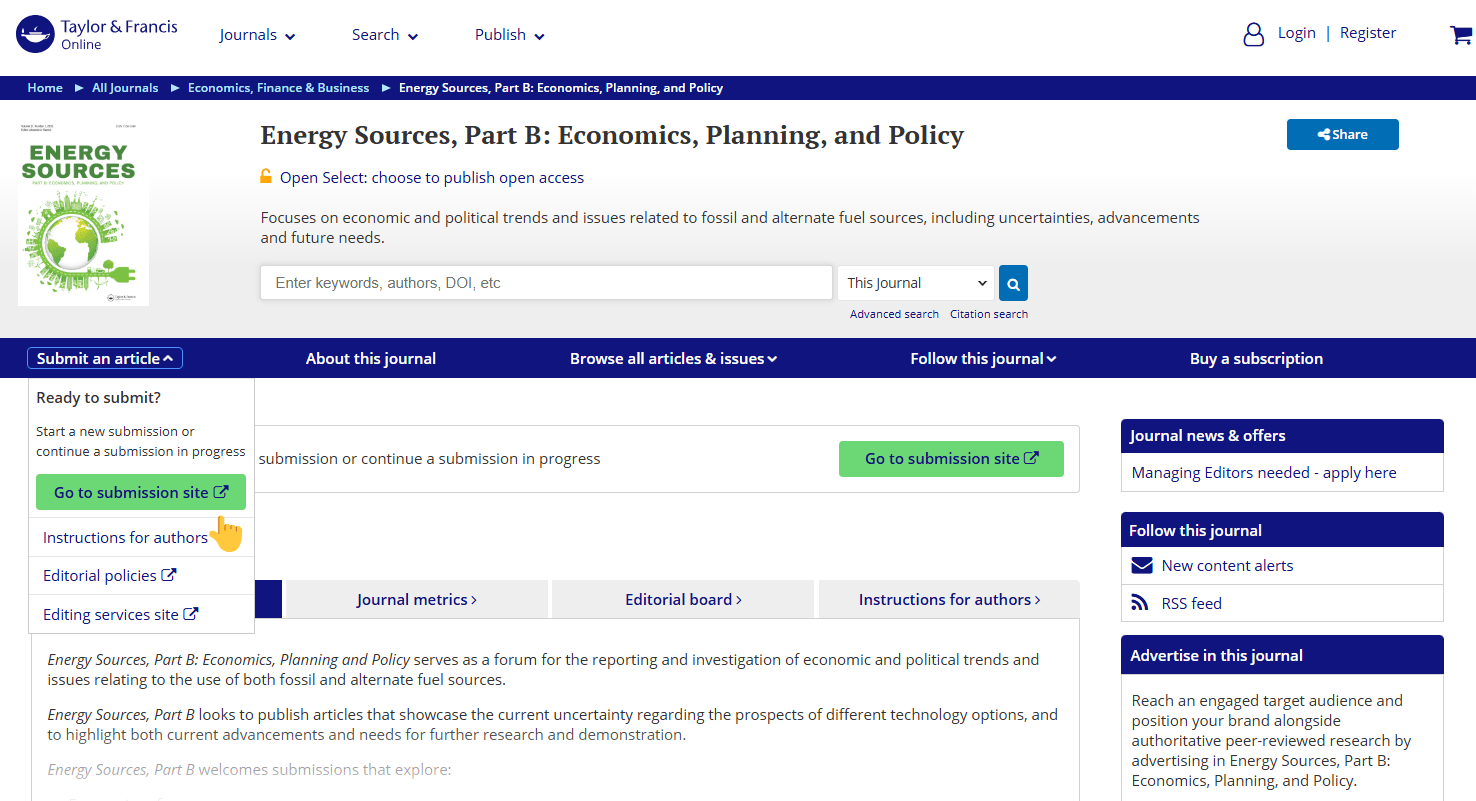Screen dimensions: 1476x801
Task: Click the magnifier search submit button
Action: 1013,283
